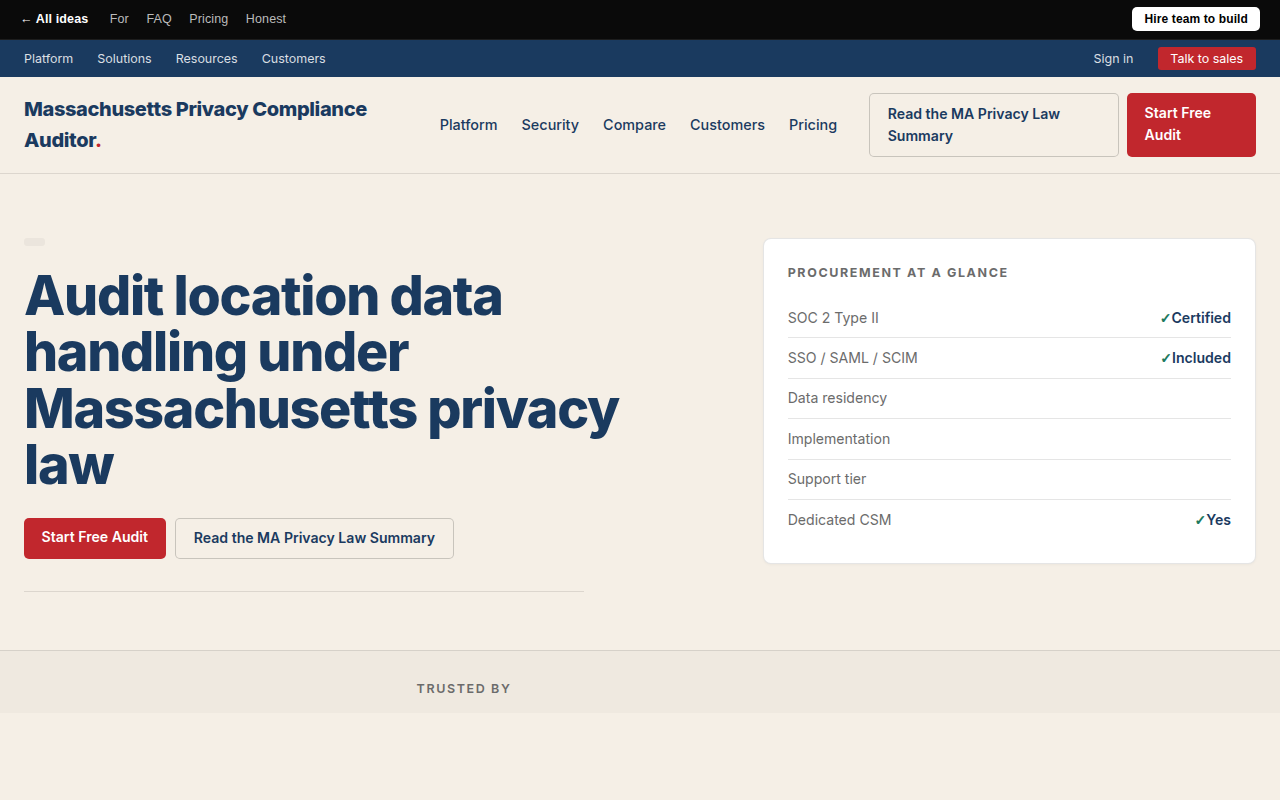Click Pricing in the black top bar

tap(209, 19)
